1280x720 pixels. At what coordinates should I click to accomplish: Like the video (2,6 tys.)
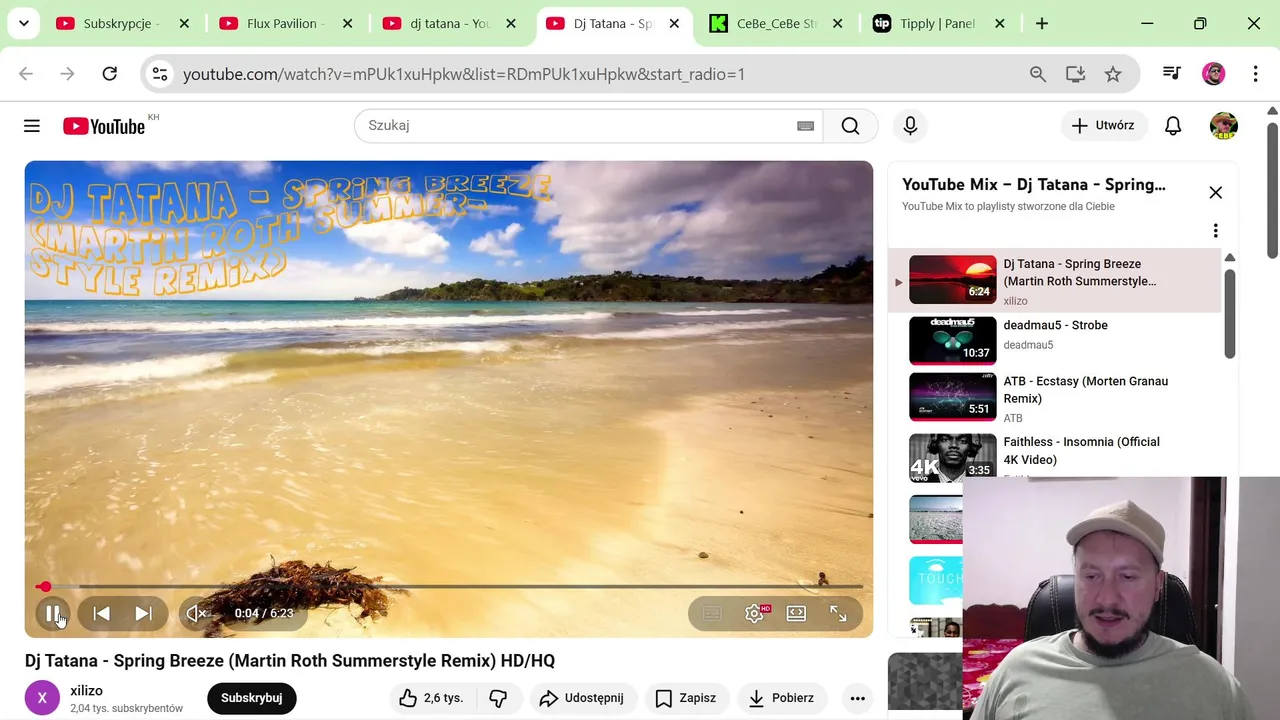coord(432,698)
